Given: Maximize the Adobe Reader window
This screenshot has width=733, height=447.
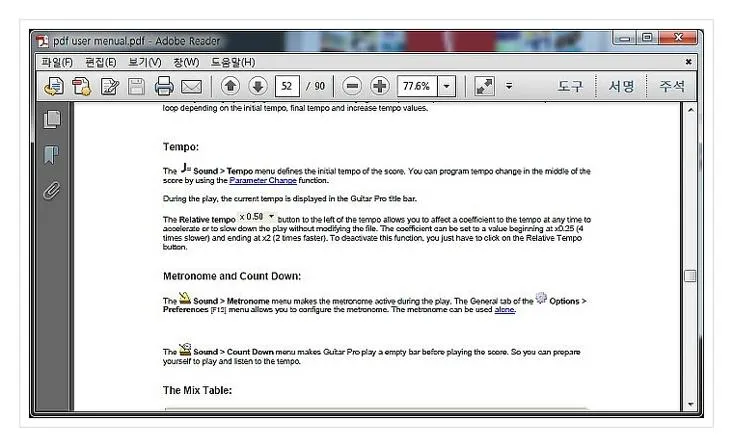Looking at the screenshot, I should (x=647, y=37).
